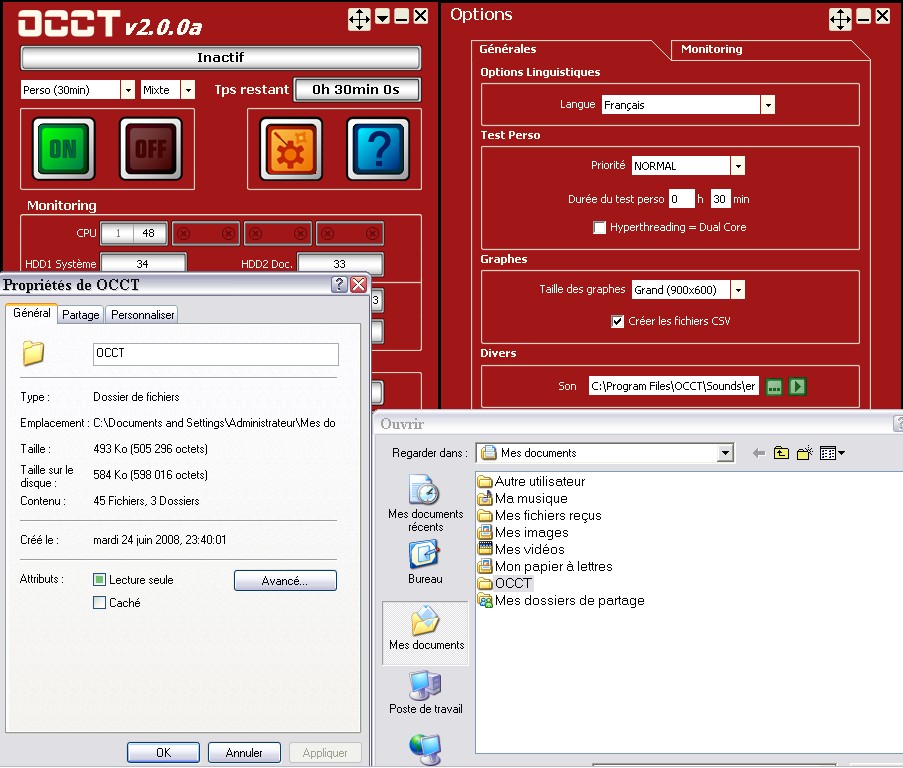Open help with the blue question mark icon
The width and height of the screenshot is (903, 768).
point(378,149)
